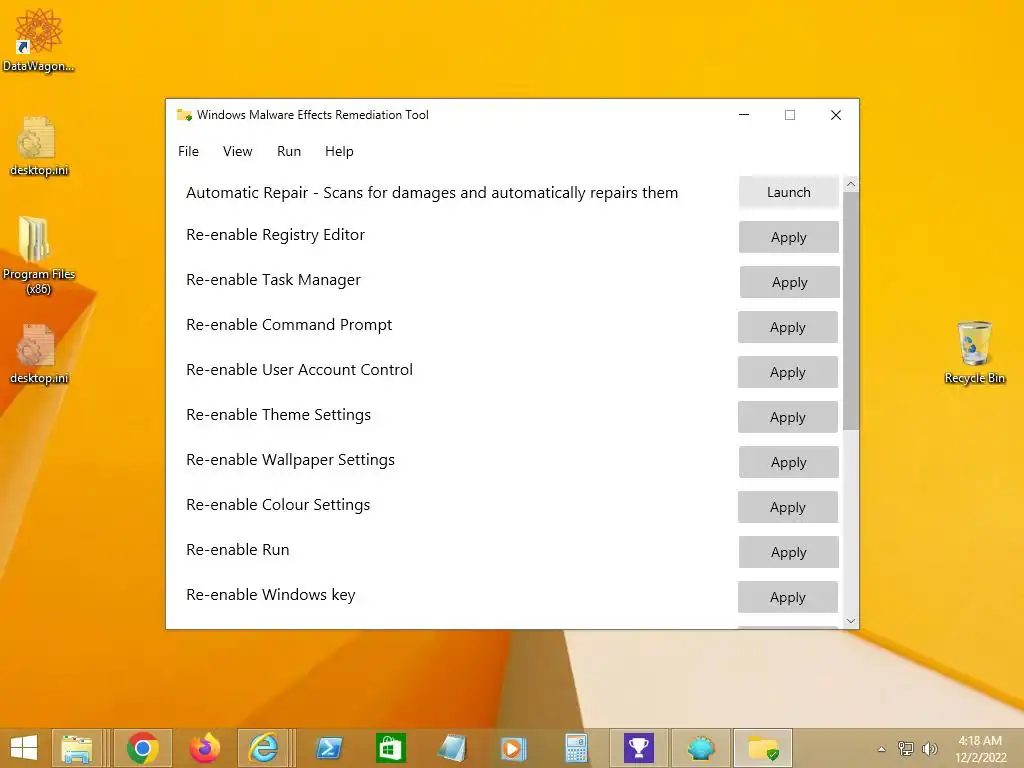The width and height of the screenshot is (1024, 768).
Task: Open the Notepad taskbar icon
Action: (x=452, y=748)
